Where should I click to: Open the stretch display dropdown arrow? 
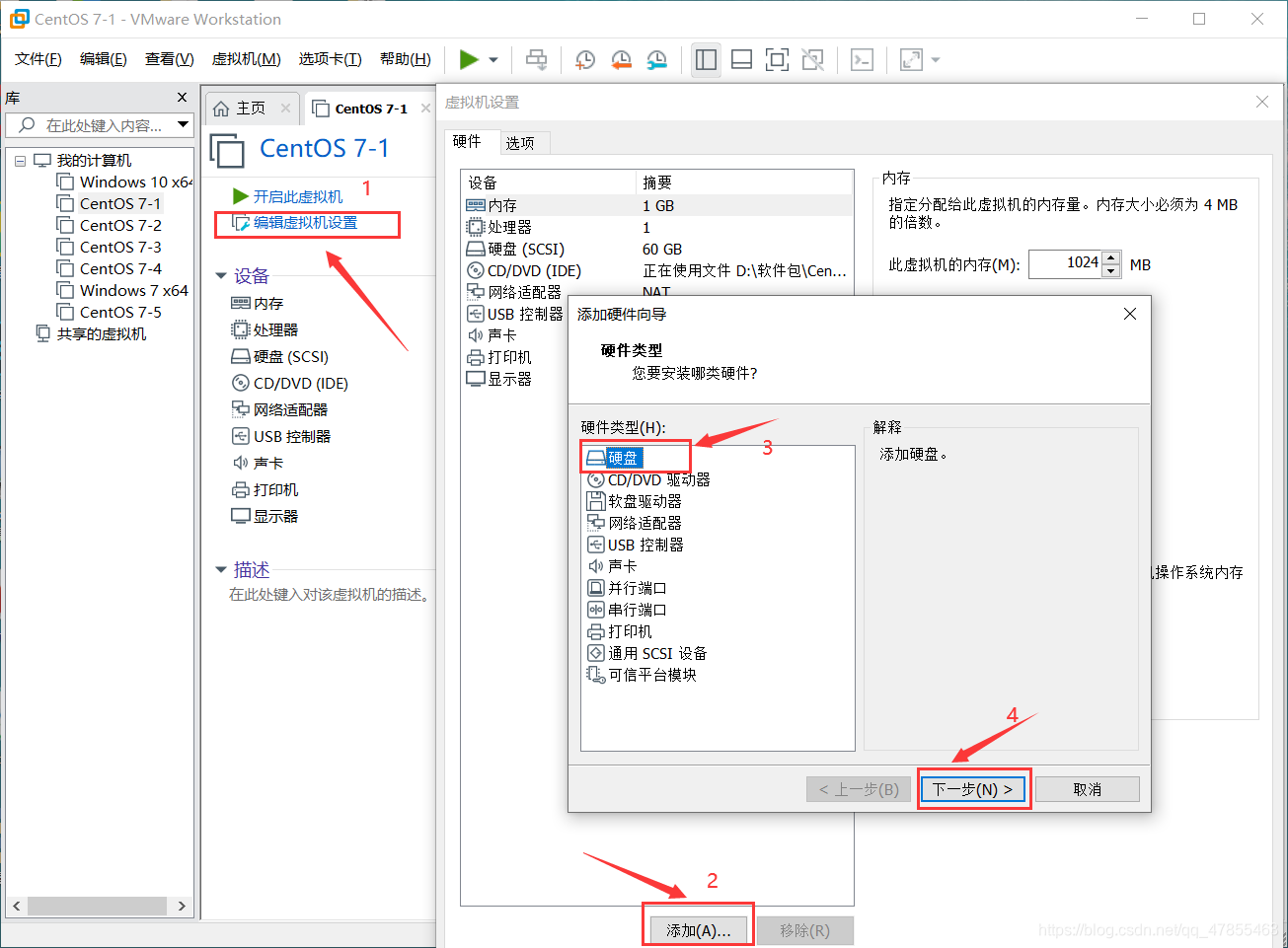tap(936, 60)
